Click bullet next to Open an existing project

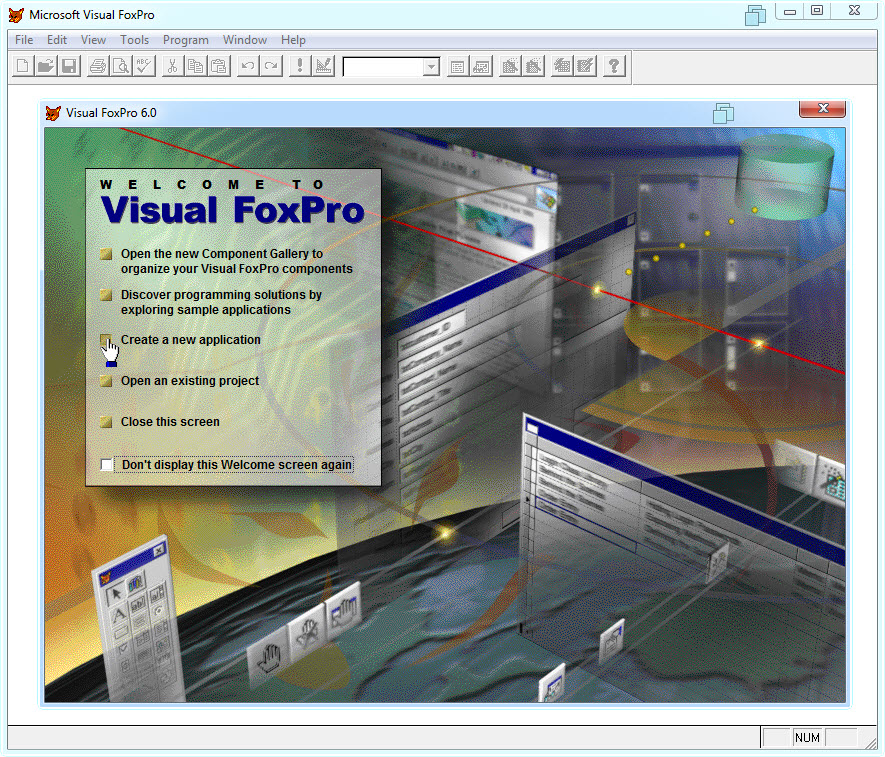106,381
